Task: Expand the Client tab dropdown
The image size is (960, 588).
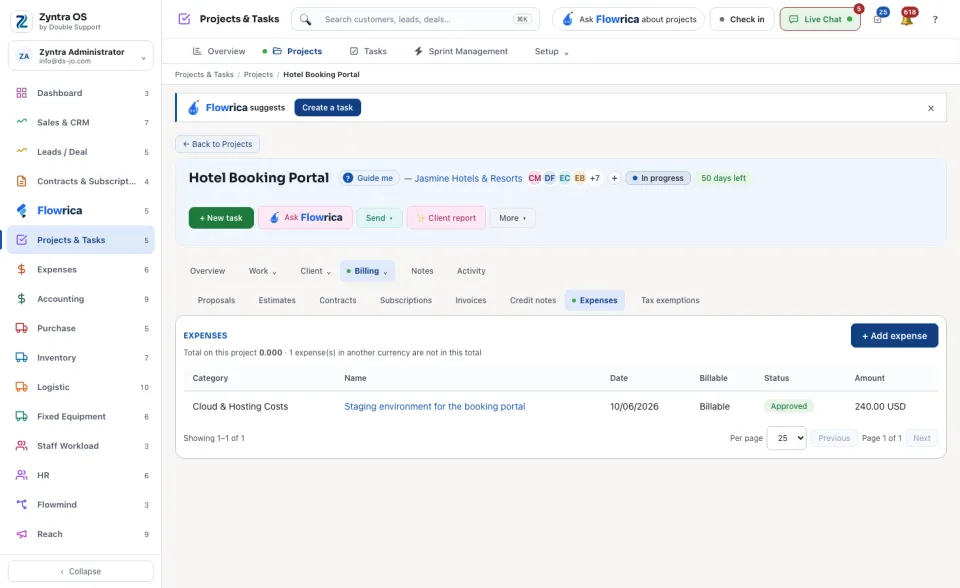Action: coord(315,271)
